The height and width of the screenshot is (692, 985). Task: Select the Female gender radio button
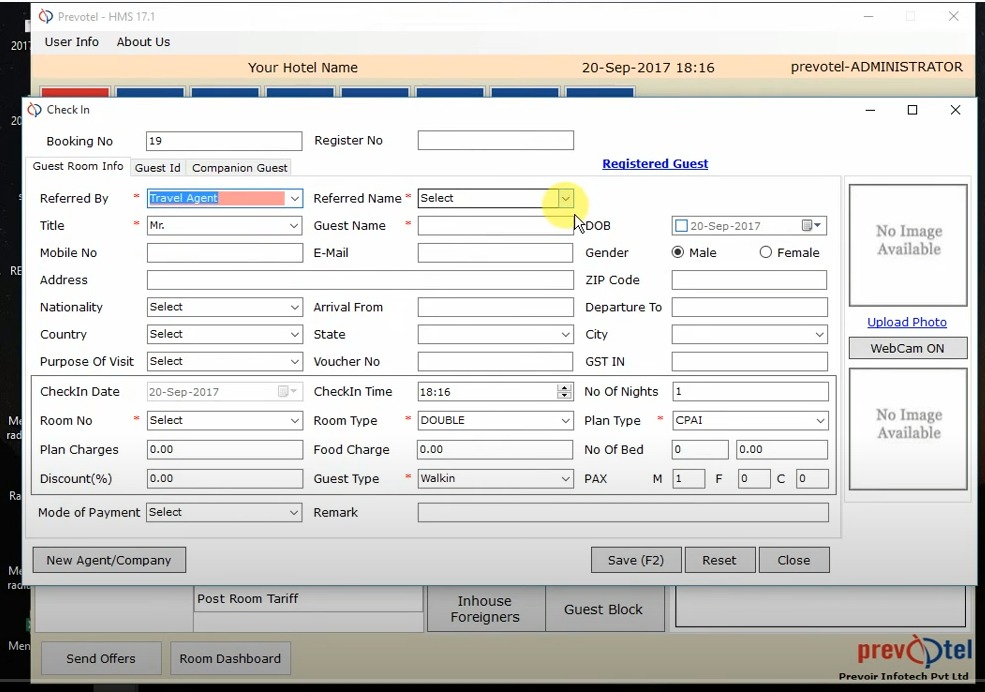766,253
